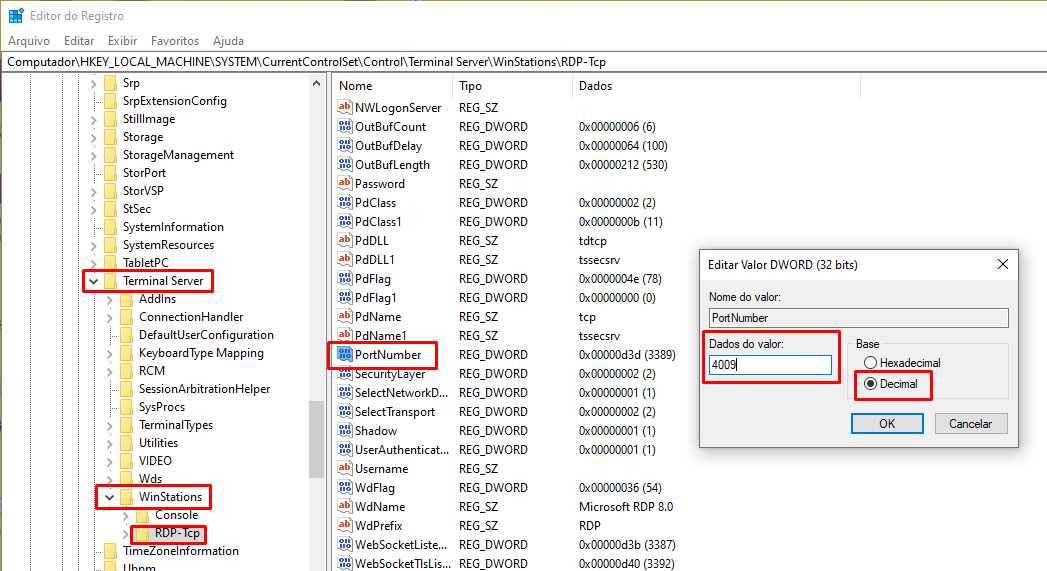Open the Exibir menu
This screenshot has height=571, width=1047.
[x=122, y=41]
